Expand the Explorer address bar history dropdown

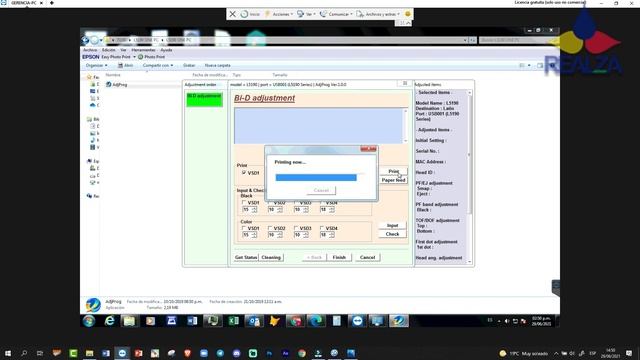click(x=465, y=40)
